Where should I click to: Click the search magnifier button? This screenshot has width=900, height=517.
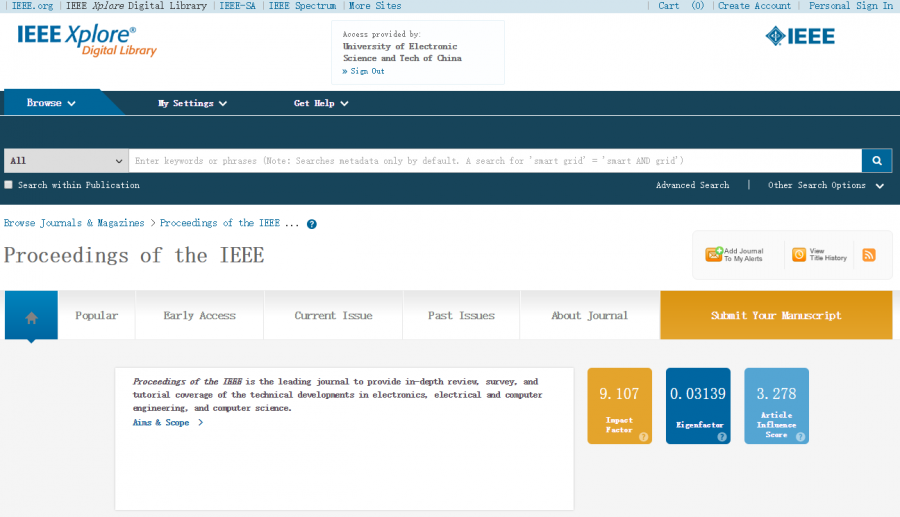pos(876,161)
